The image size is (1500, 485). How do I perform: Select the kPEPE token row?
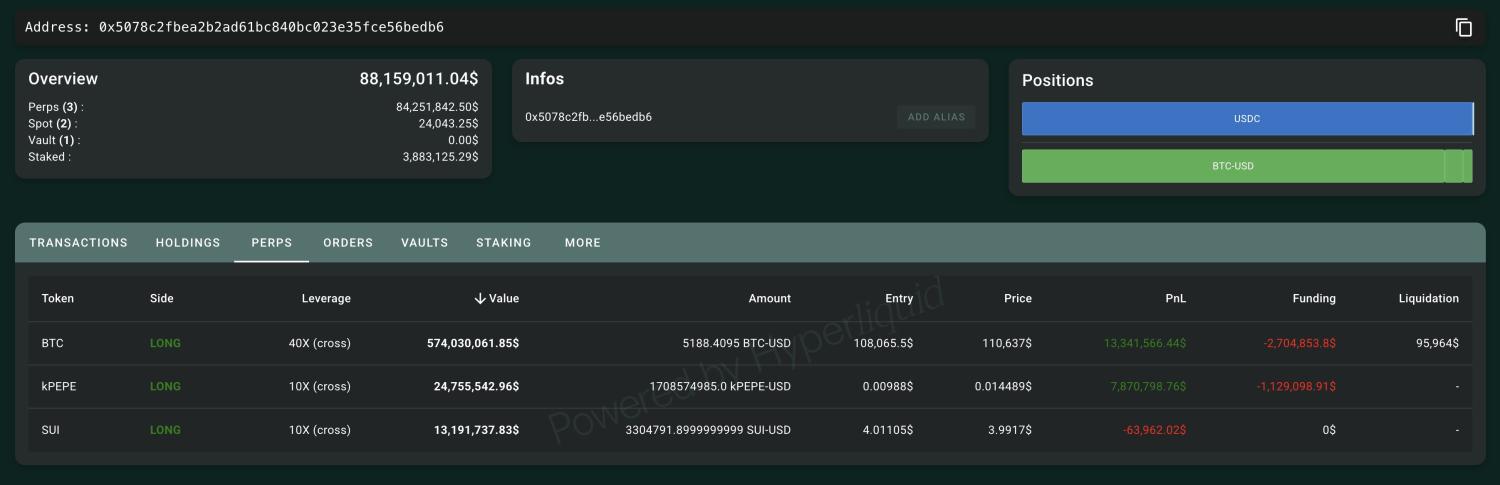tap(59, 386)
